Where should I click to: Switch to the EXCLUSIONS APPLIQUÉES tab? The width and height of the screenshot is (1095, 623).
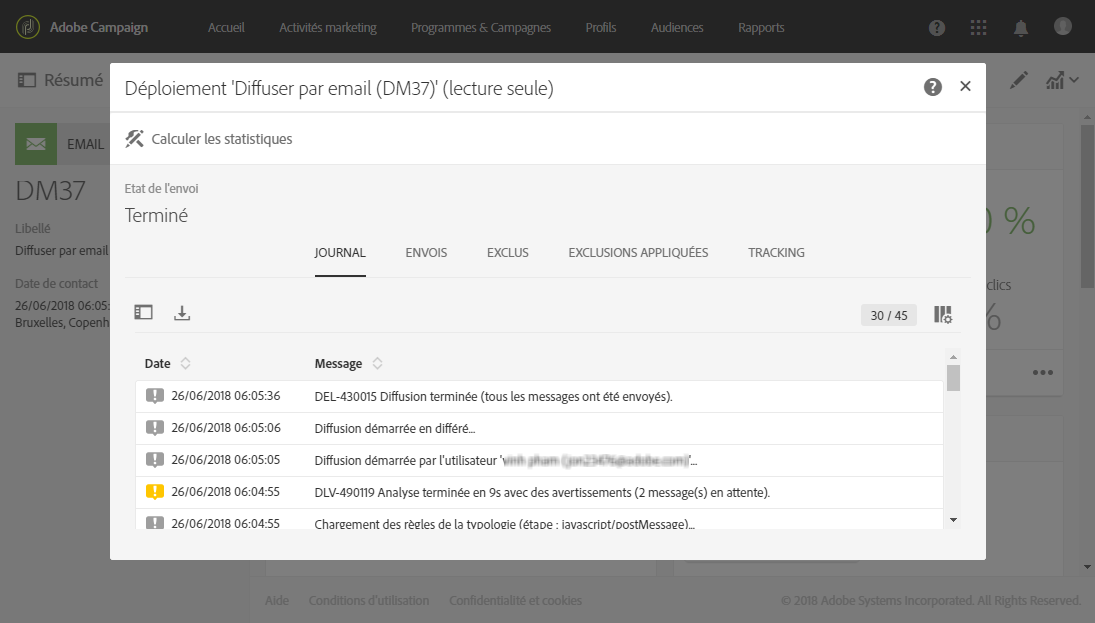(638, 253)
